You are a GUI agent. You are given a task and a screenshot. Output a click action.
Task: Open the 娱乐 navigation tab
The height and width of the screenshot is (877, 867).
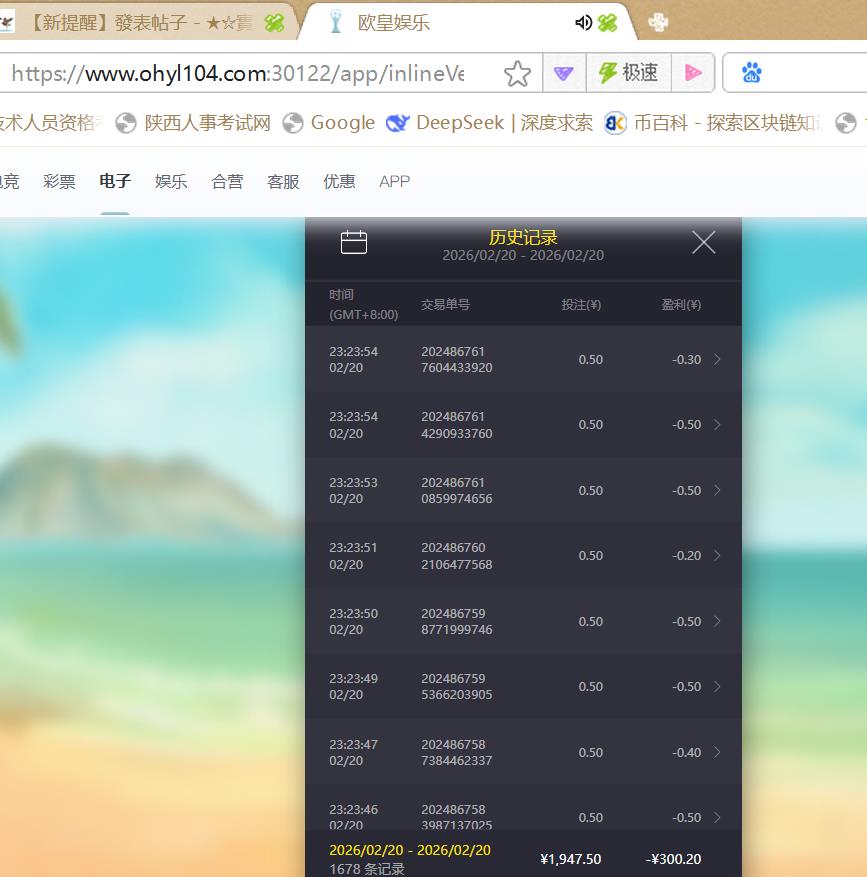coord(170,182)
